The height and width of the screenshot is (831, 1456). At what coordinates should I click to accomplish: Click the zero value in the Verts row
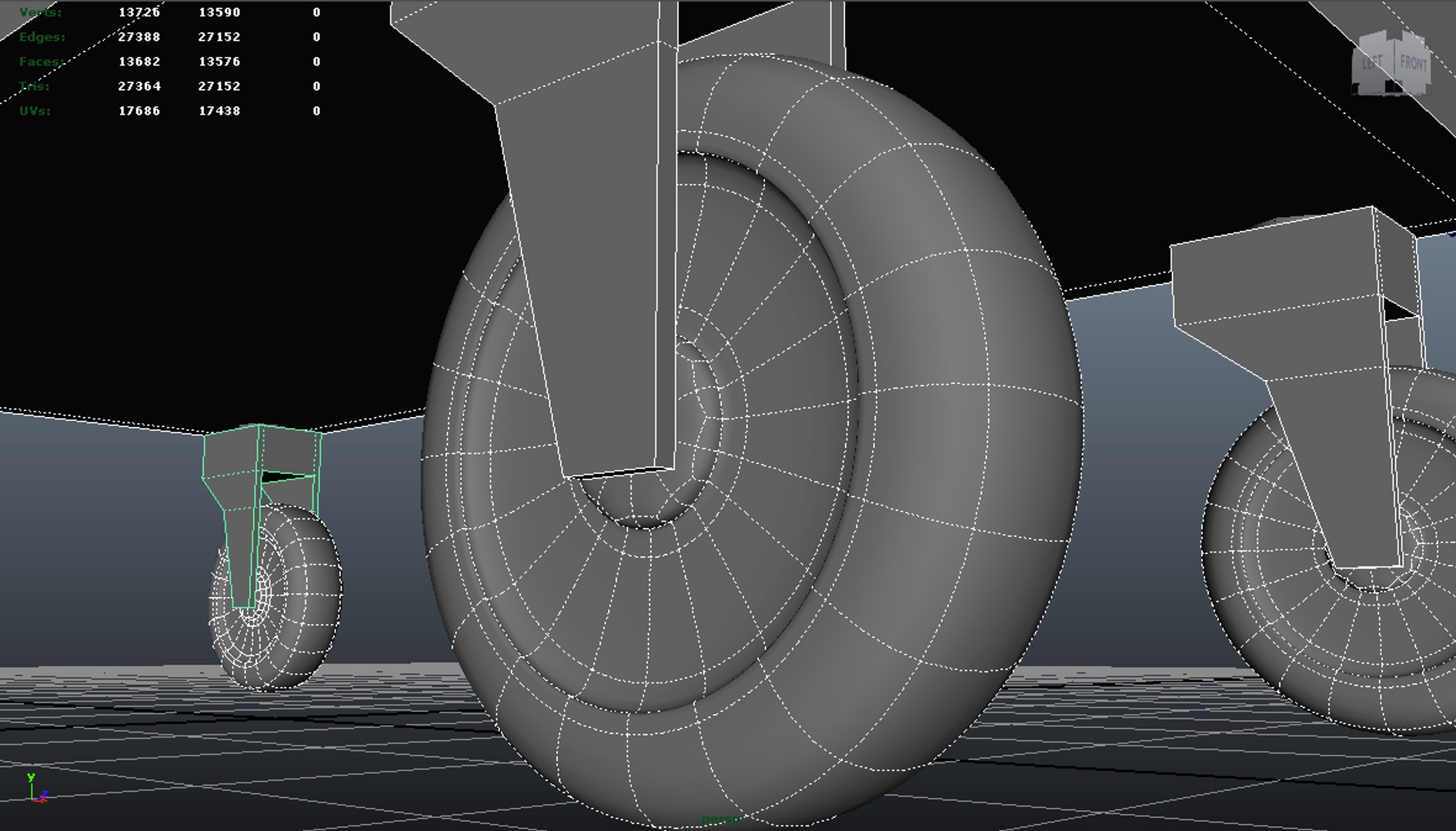pos(316,12)
